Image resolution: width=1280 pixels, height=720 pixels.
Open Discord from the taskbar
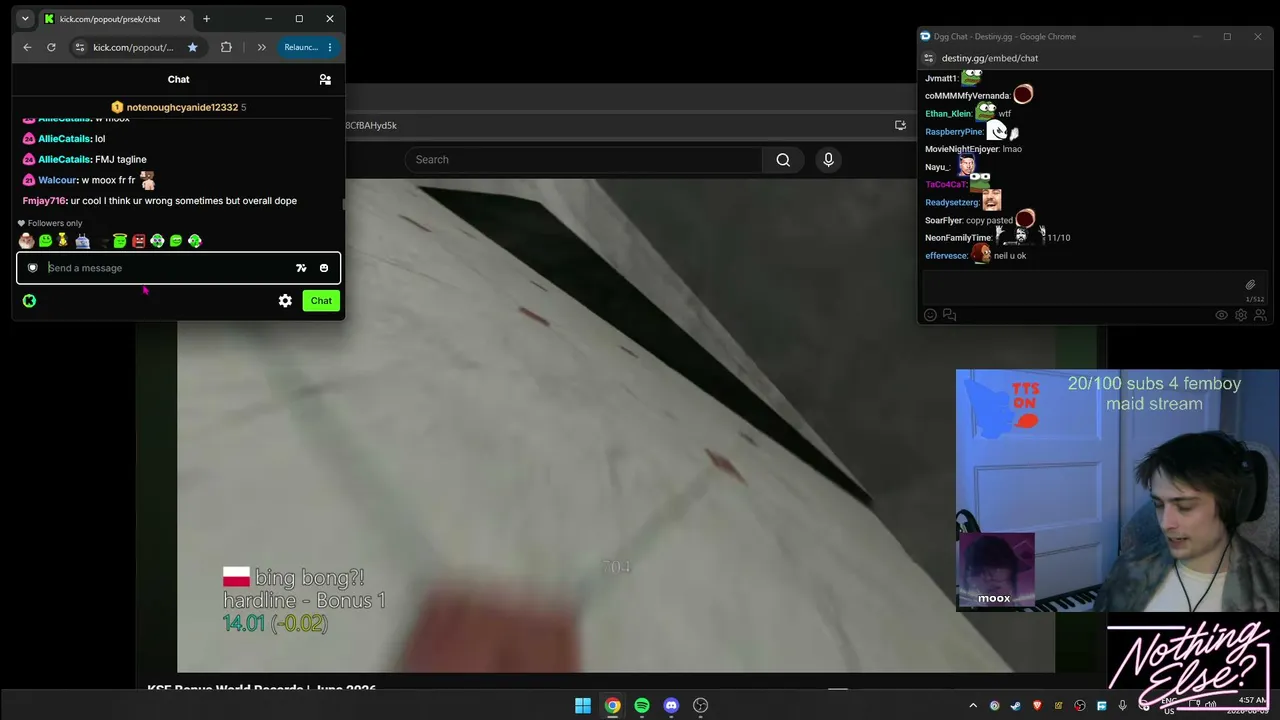pyautogui.click(x=671, y=706)
